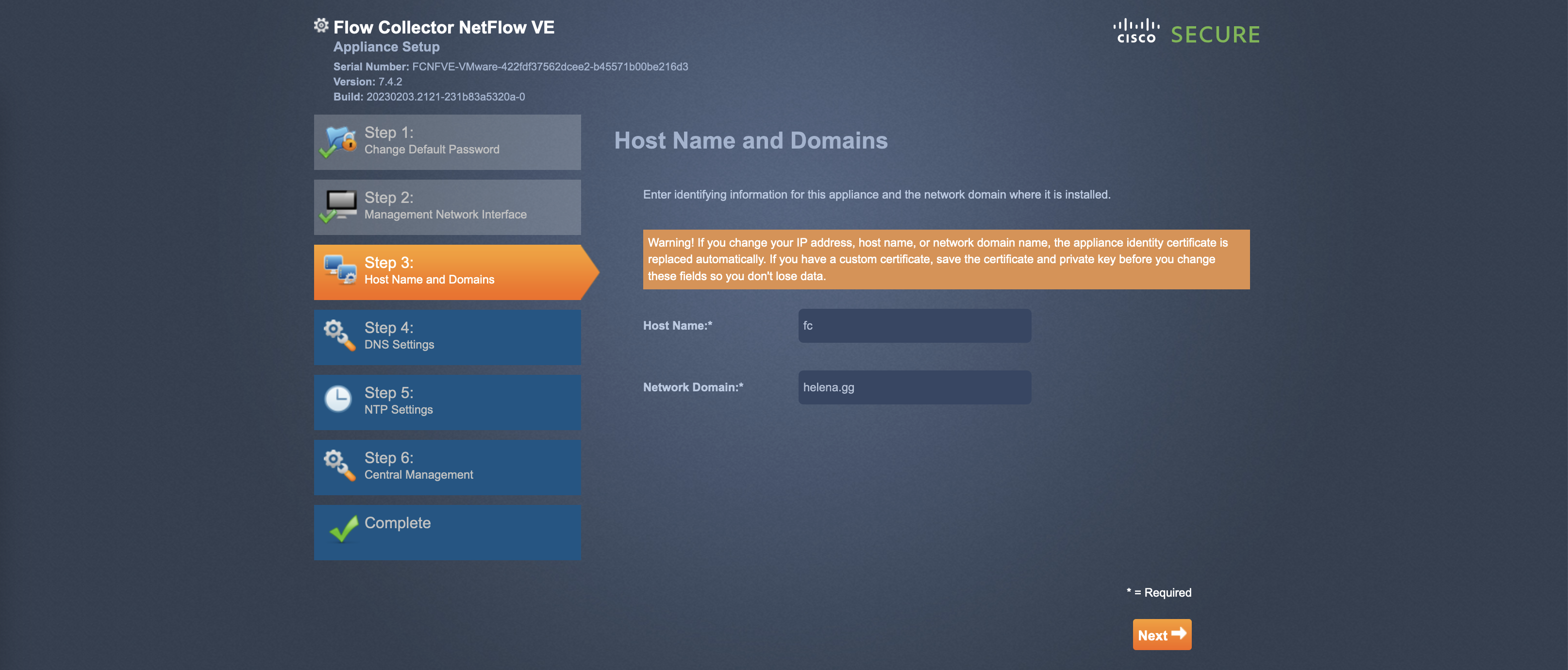Click into the Network Domain field

(x=914, y=387)
